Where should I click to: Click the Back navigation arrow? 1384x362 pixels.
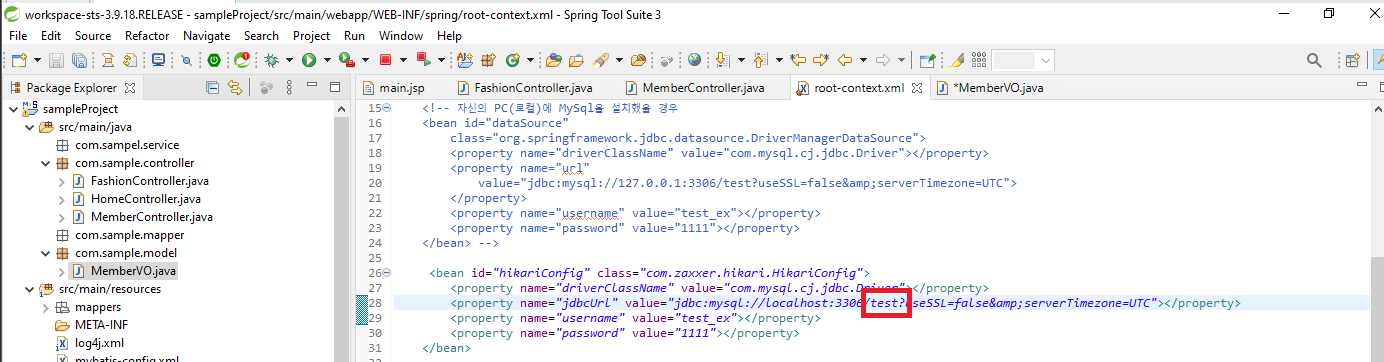[844, 60]
